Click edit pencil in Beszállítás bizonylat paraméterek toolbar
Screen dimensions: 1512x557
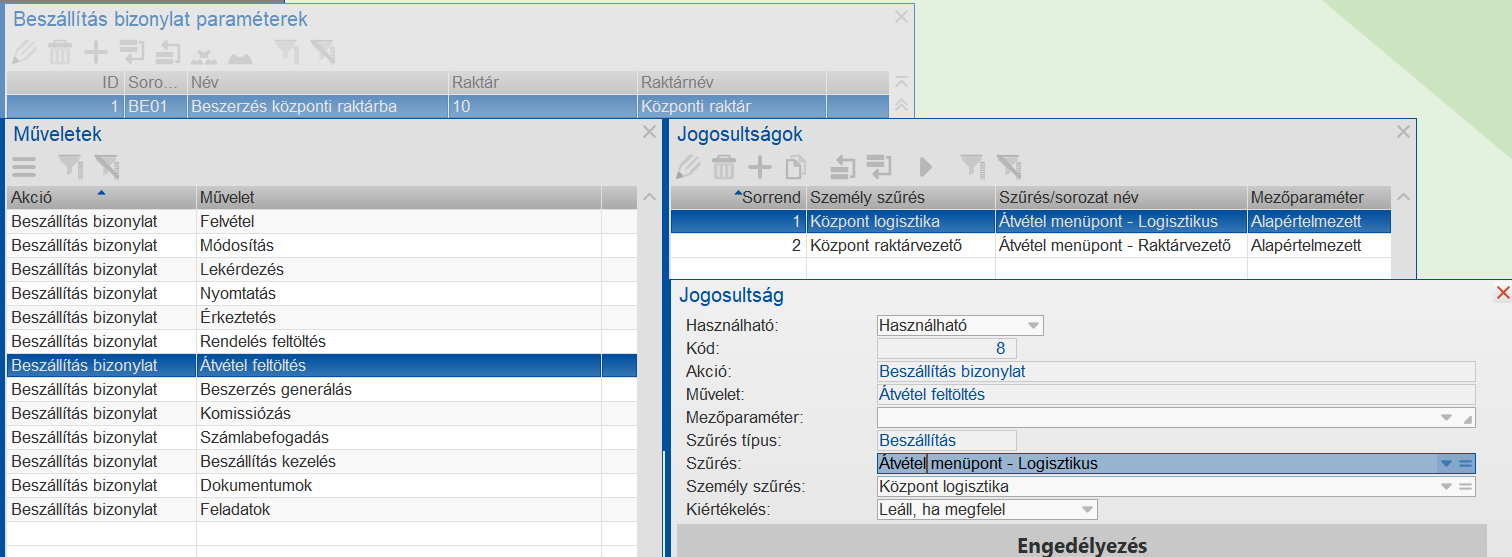(x=24, y=51)
